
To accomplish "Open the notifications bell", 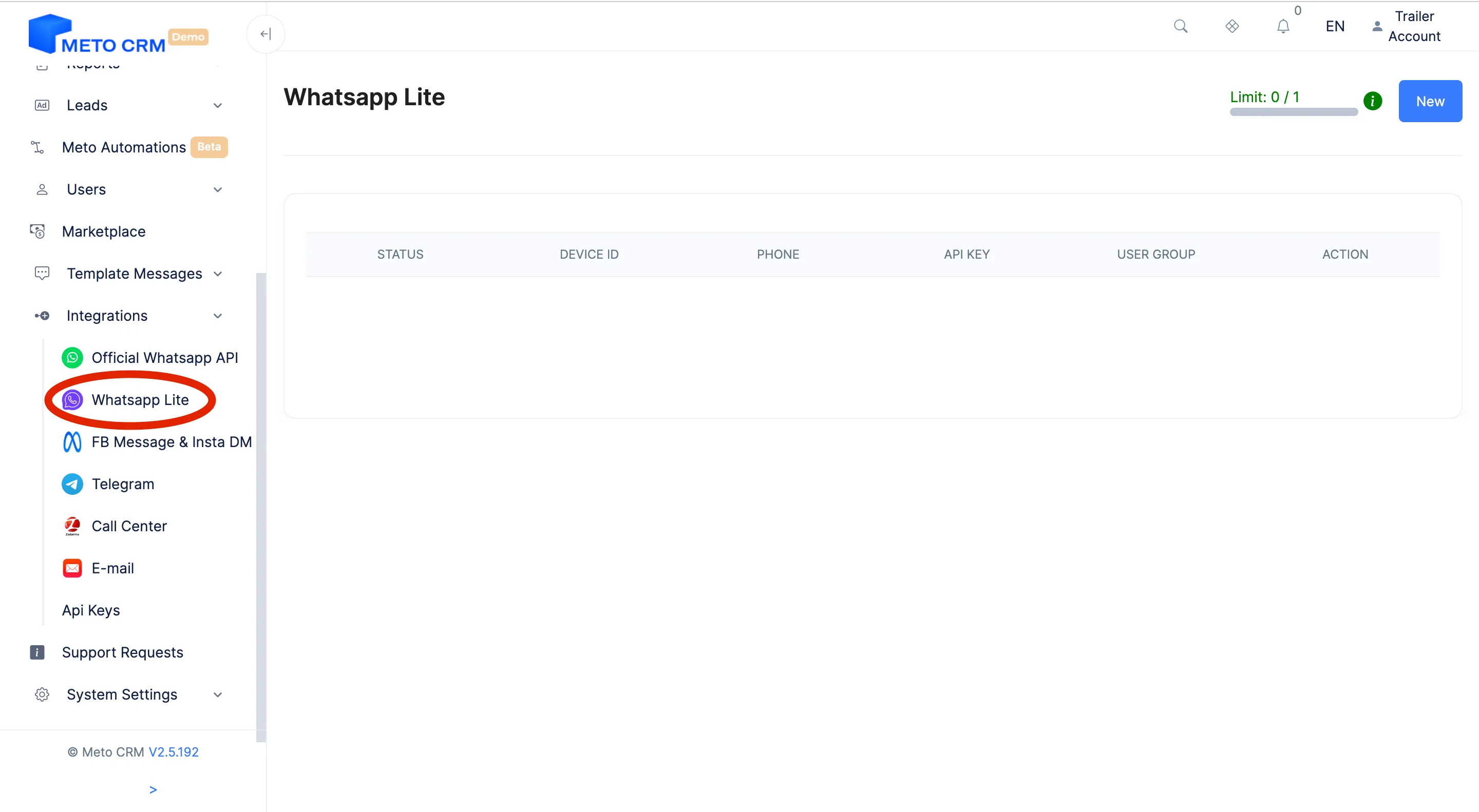I will [1283, 26].
